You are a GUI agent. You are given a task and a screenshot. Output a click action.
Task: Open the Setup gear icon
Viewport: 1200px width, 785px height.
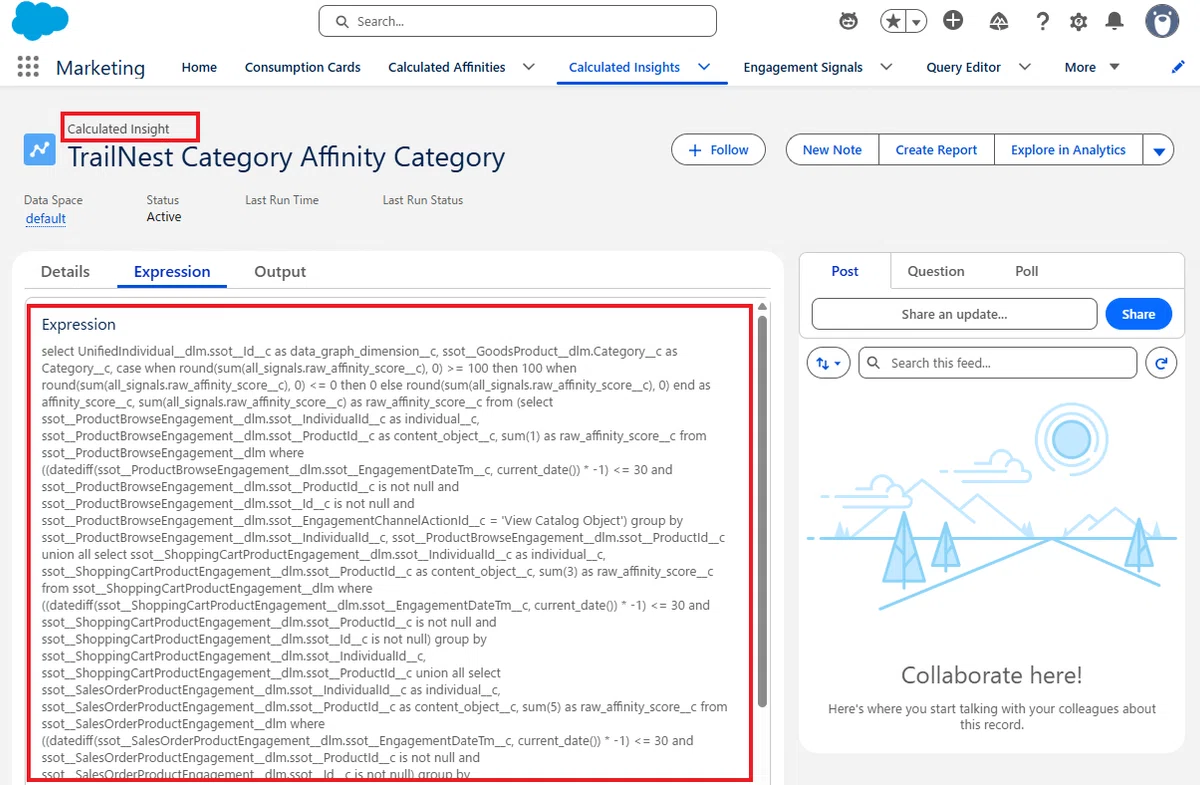click(1078, 21)
